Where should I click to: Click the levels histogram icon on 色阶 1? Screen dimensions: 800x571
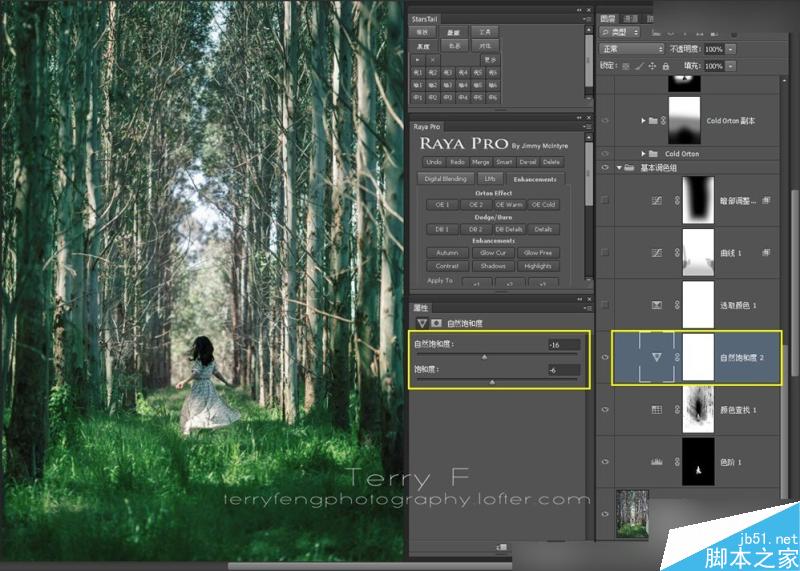pyautogui.click(x=657, y=462)
